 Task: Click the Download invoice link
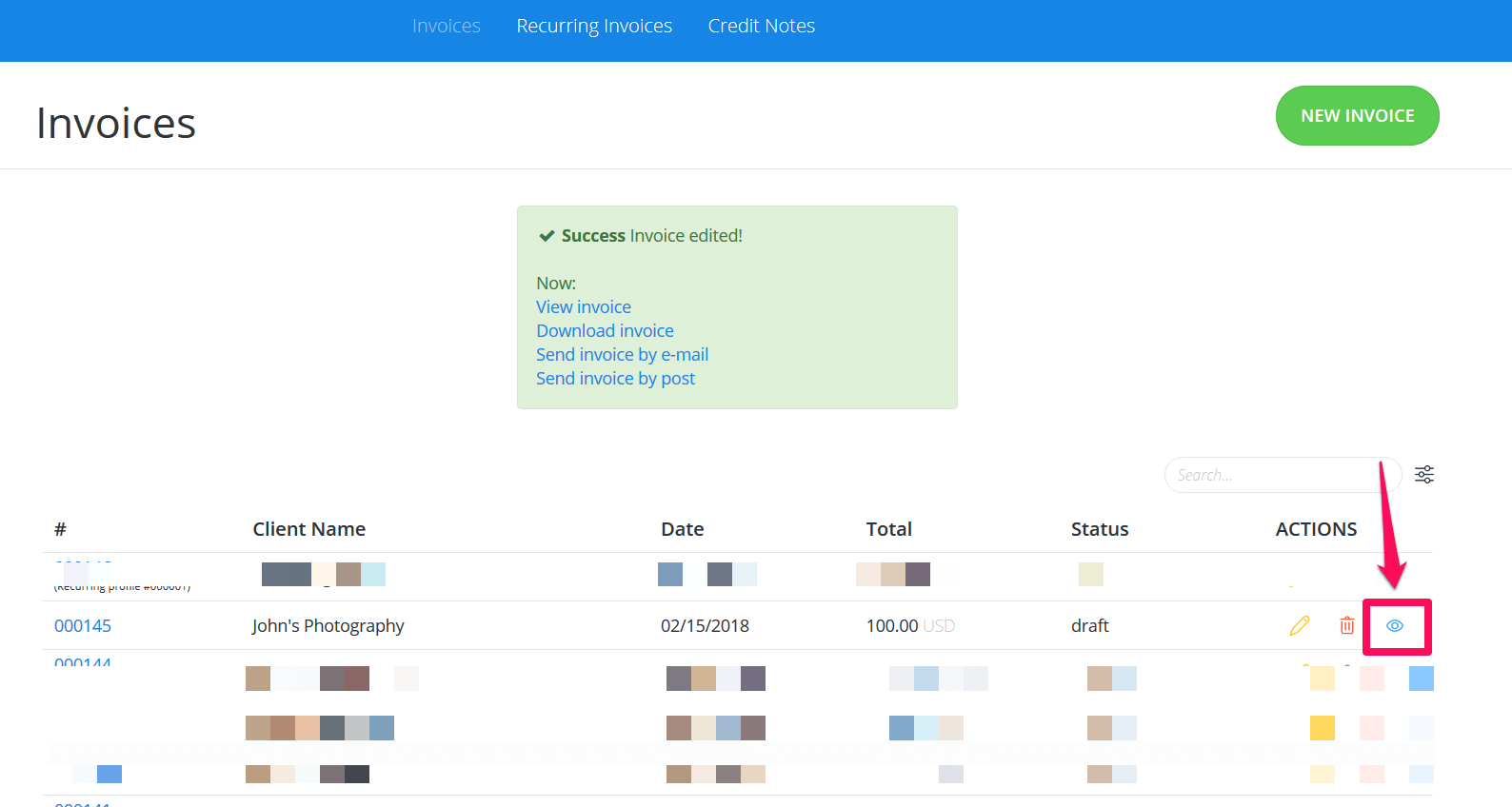[605, 330]
